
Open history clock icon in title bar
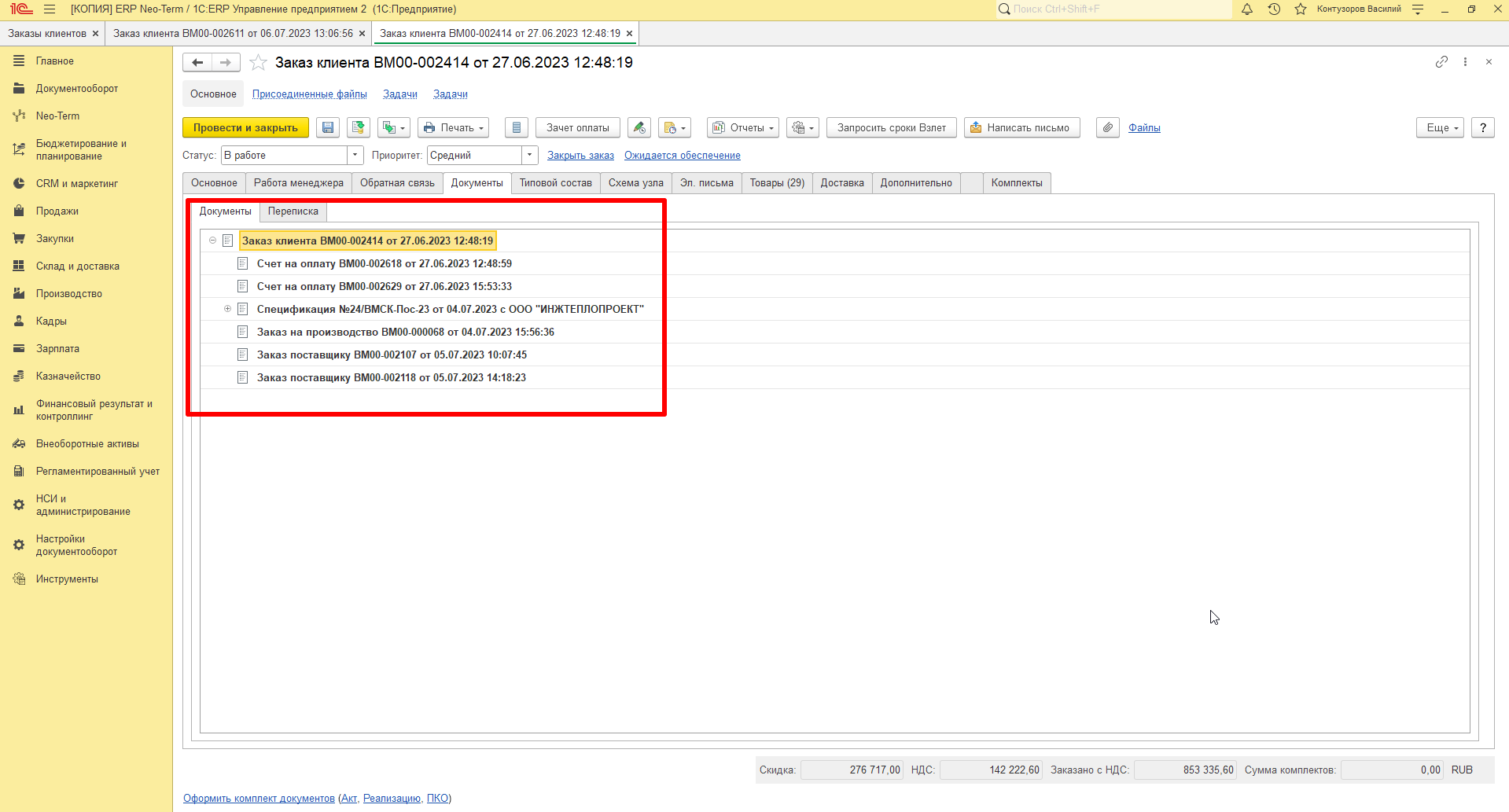[1274, 9]
